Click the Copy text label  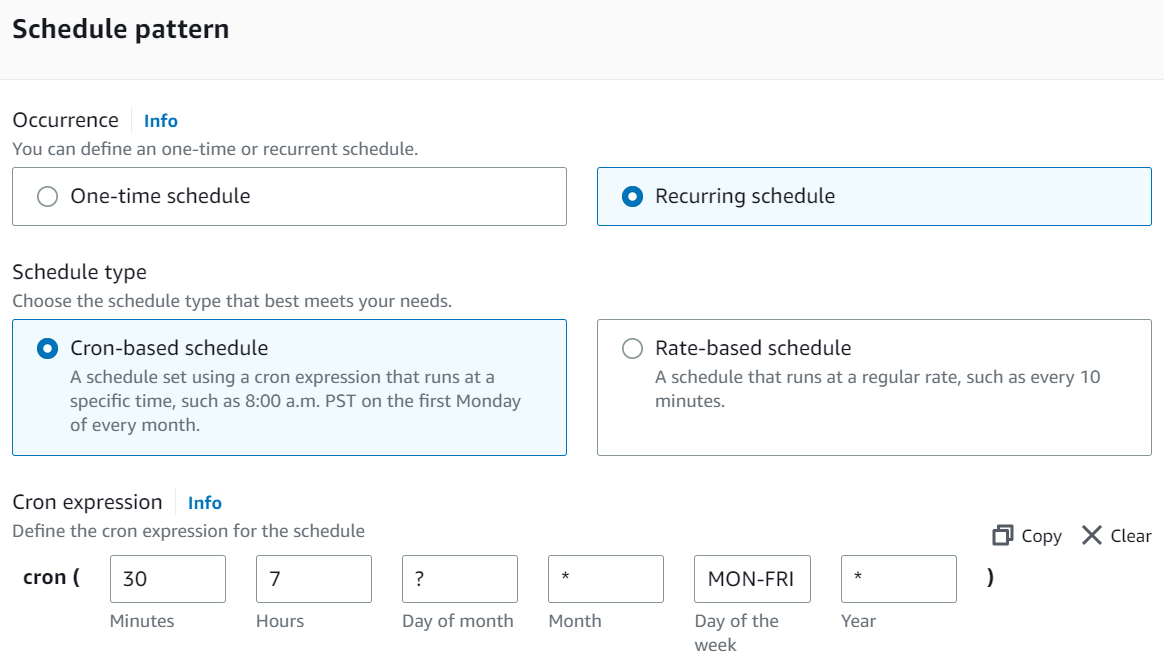pos(1041,536)
